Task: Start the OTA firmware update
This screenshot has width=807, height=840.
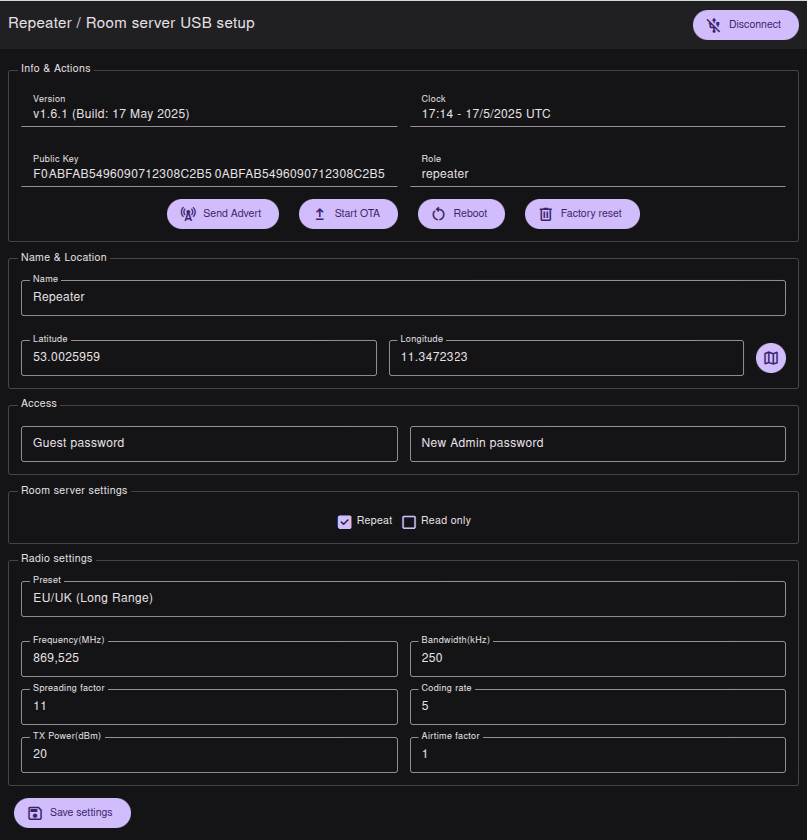Action: tap(348, 214)
